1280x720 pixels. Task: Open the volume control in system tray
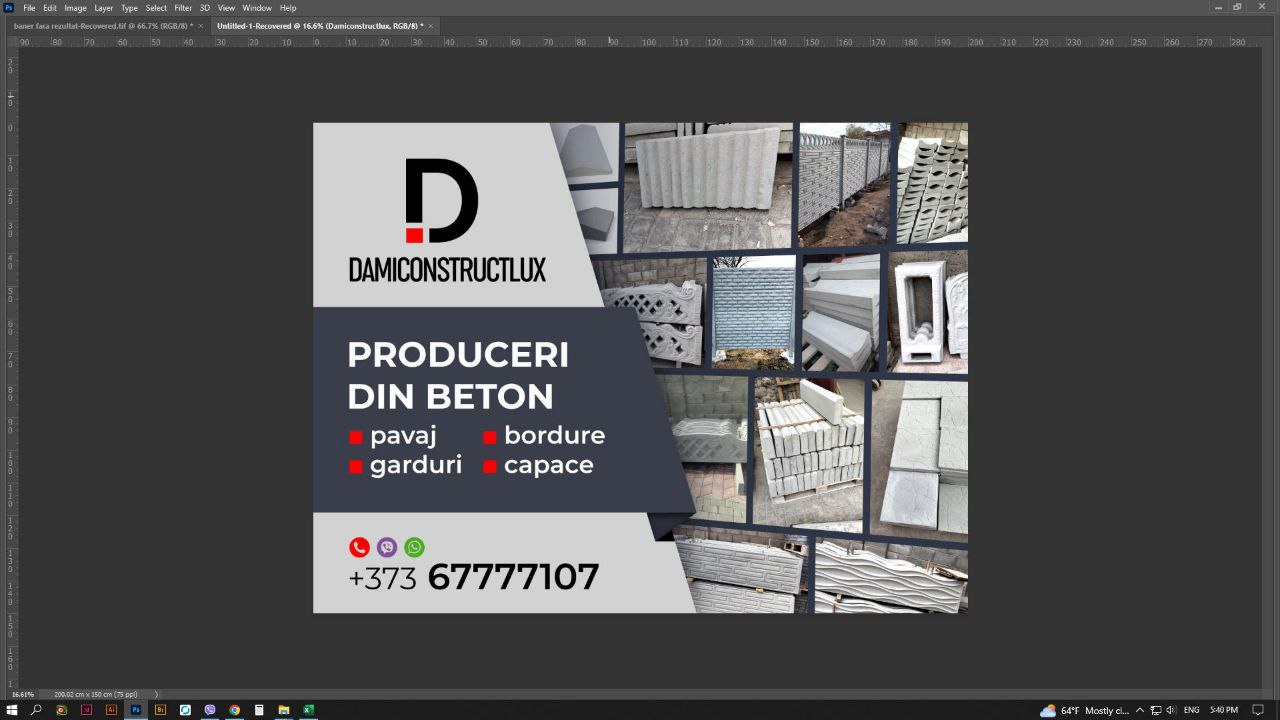pos(1171,710)
